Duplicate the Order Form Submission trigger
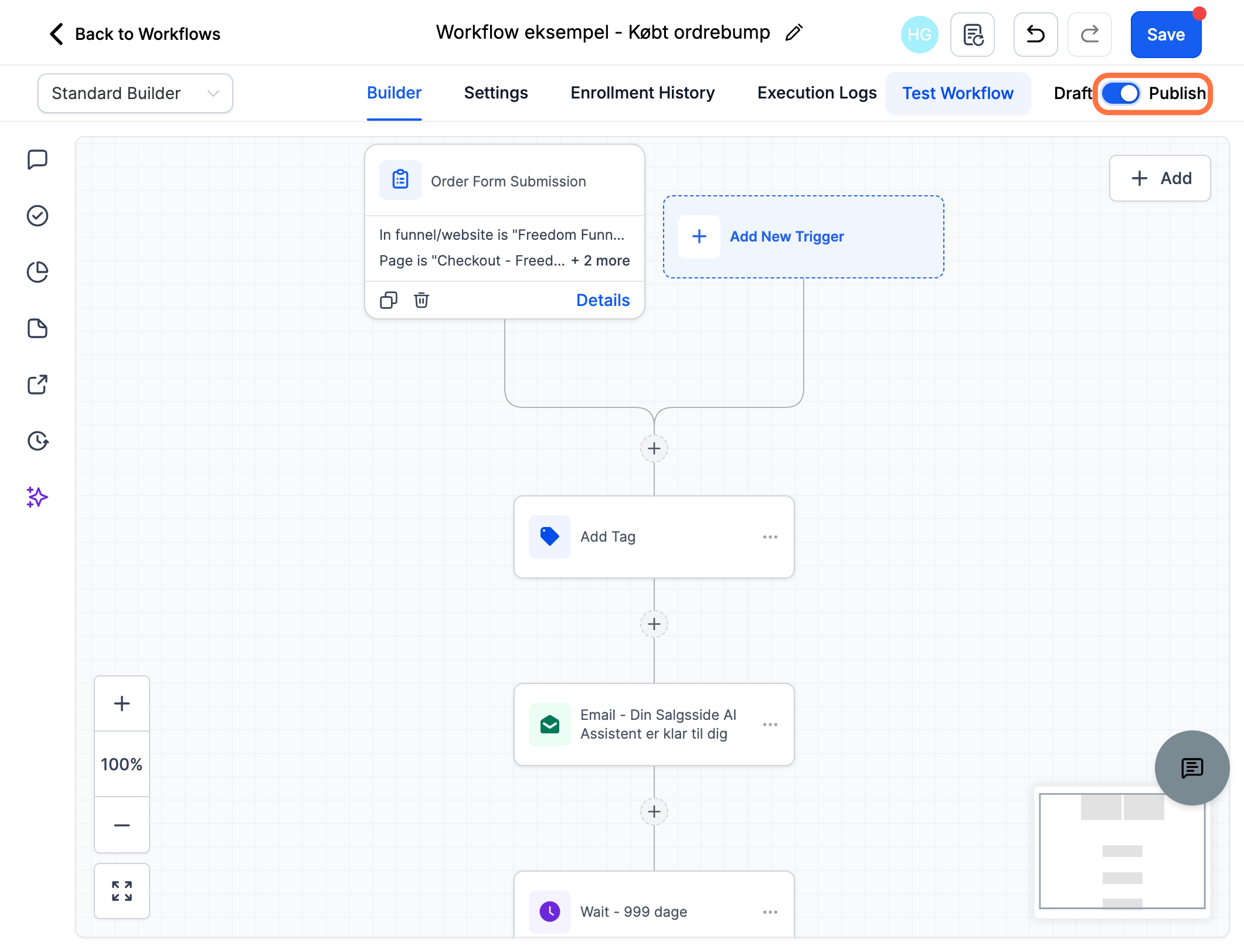This screenshot has width=1244, height=952. tap(388, 300)
